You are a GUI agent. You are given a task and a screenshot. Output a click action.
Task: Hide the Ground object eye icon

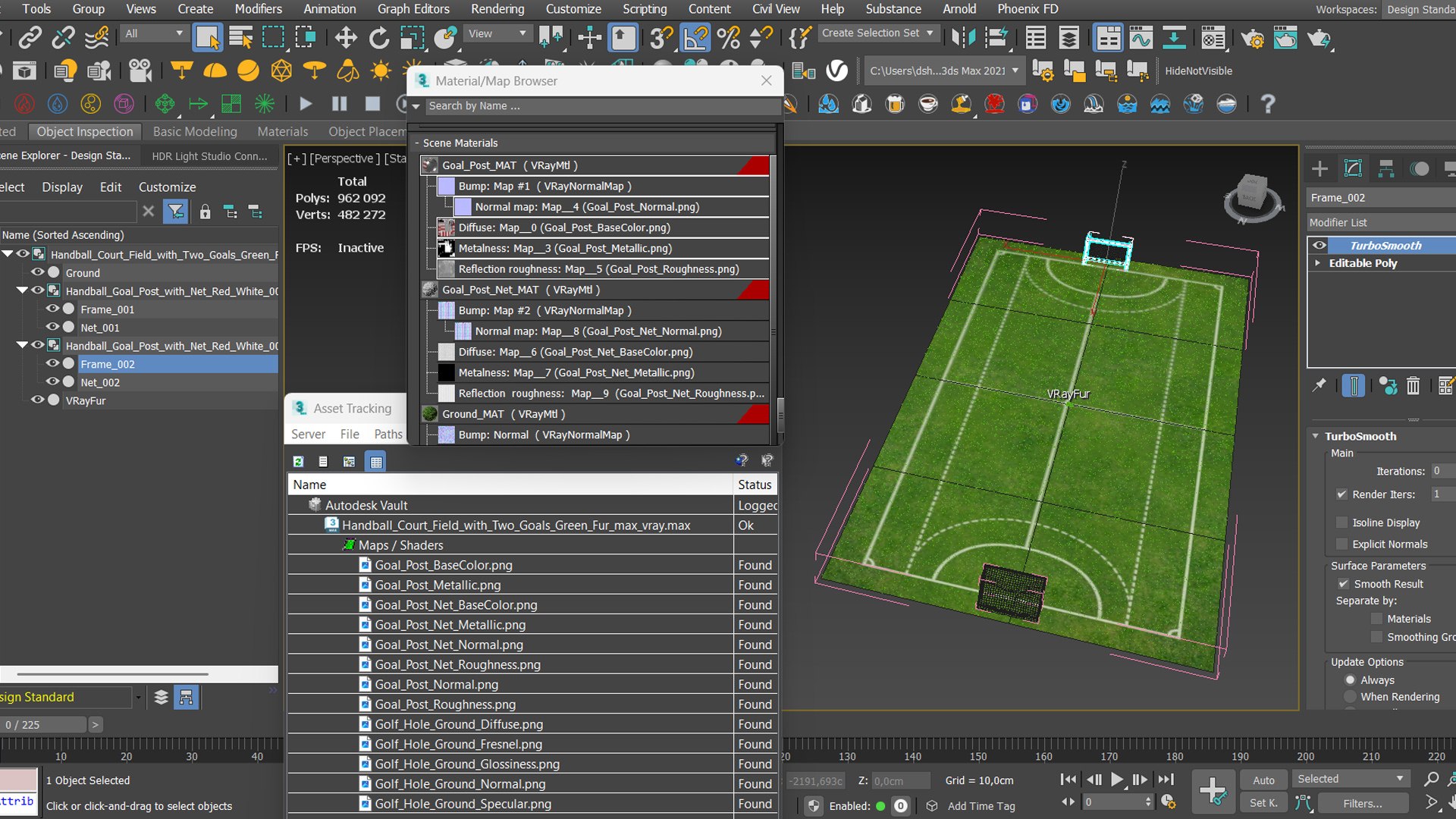(37, 272)
